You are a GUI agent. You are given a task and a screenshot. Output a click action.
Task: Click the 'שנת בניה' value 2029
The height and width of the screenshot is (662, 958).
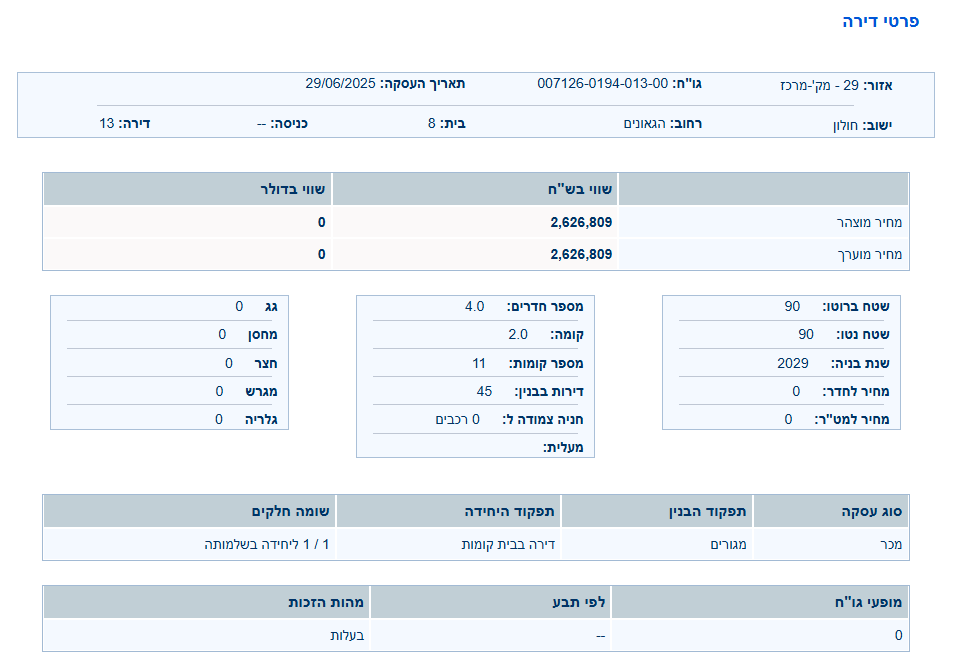pyautogui.click(x=792, y=363)
